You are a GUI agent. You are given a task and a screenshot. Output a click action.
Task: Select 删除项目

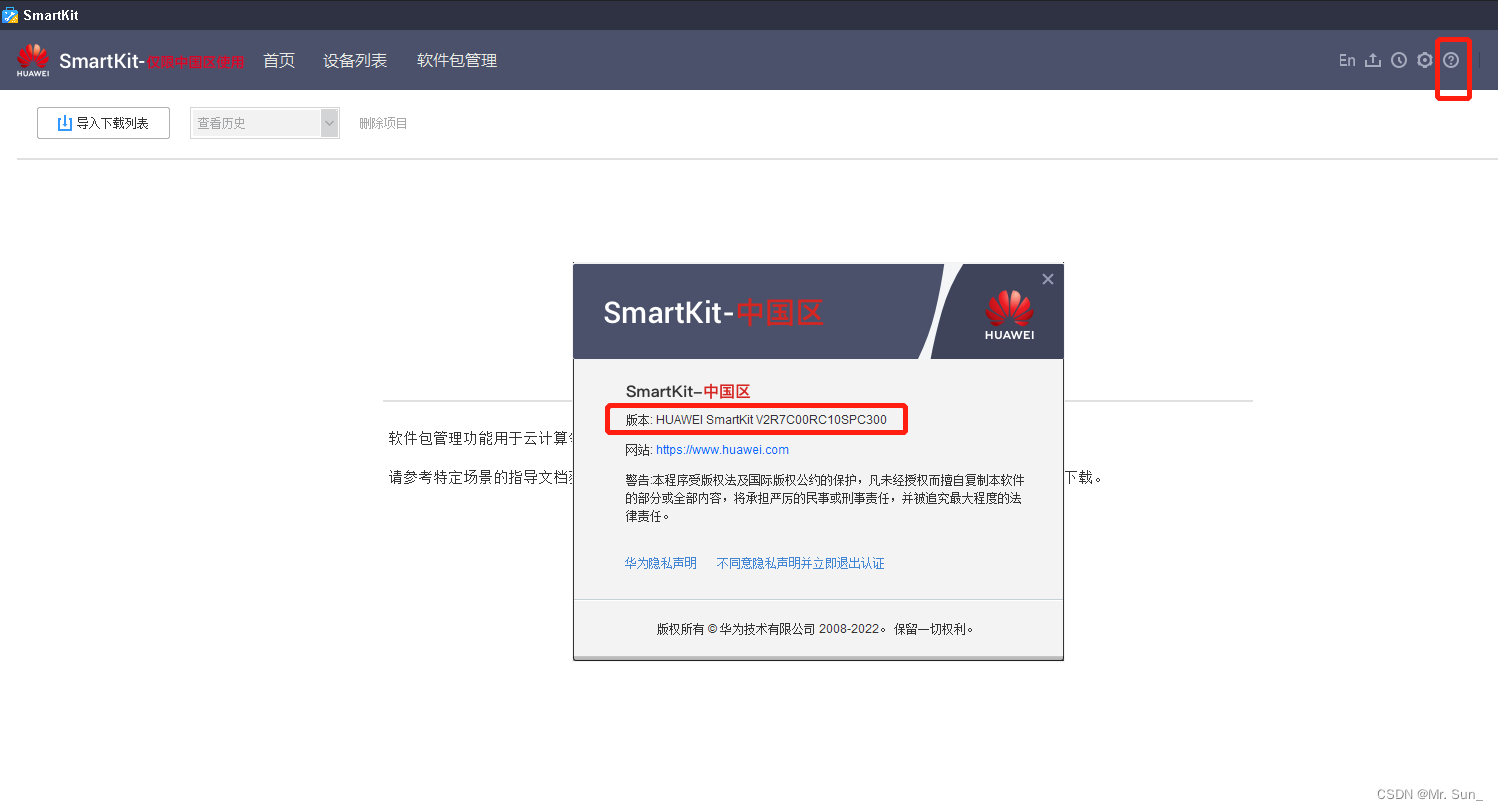(x=382, y=124)
